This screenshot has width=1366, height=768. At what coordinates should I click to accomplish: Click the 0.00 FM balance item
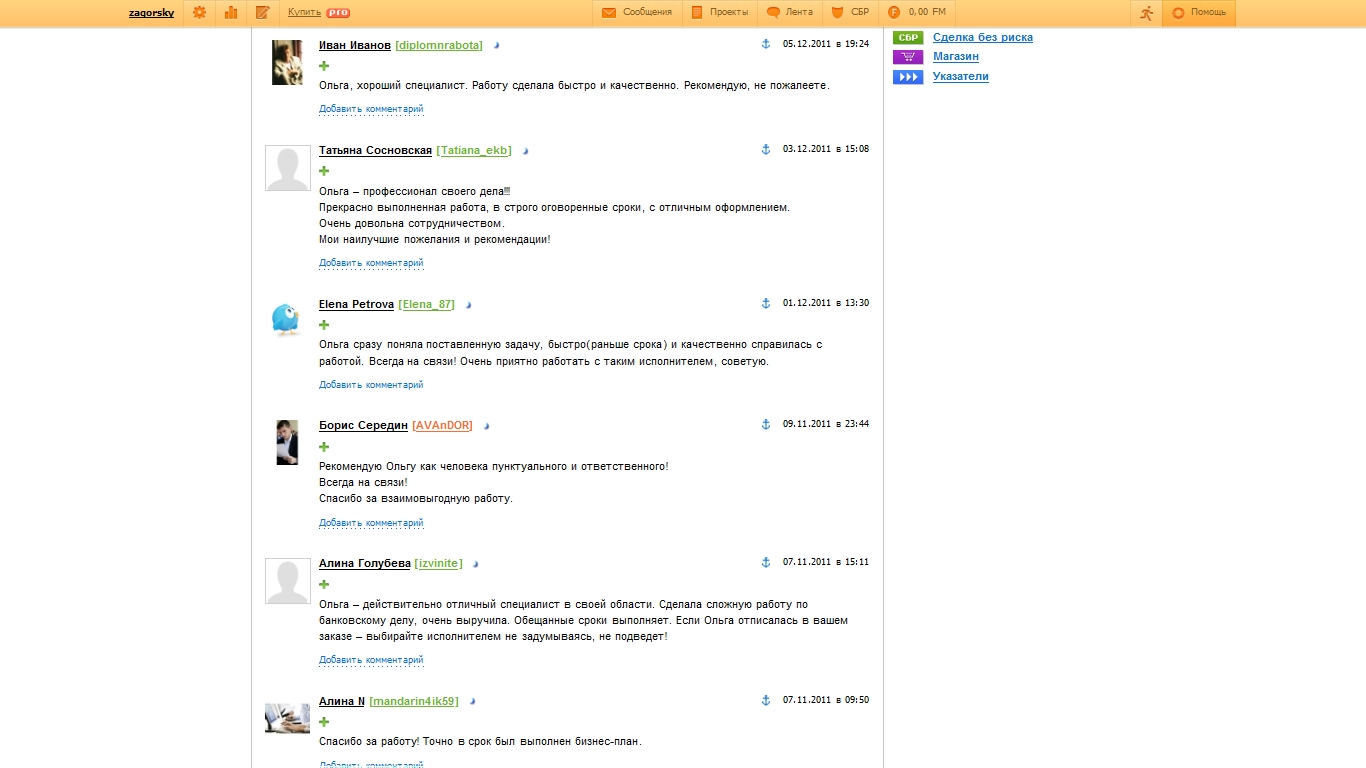click(917, 13)
